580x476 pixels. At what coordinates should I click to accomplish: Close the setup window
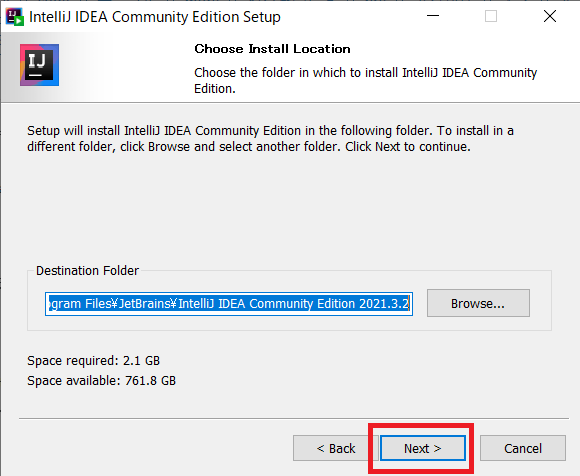click(550, 16)
